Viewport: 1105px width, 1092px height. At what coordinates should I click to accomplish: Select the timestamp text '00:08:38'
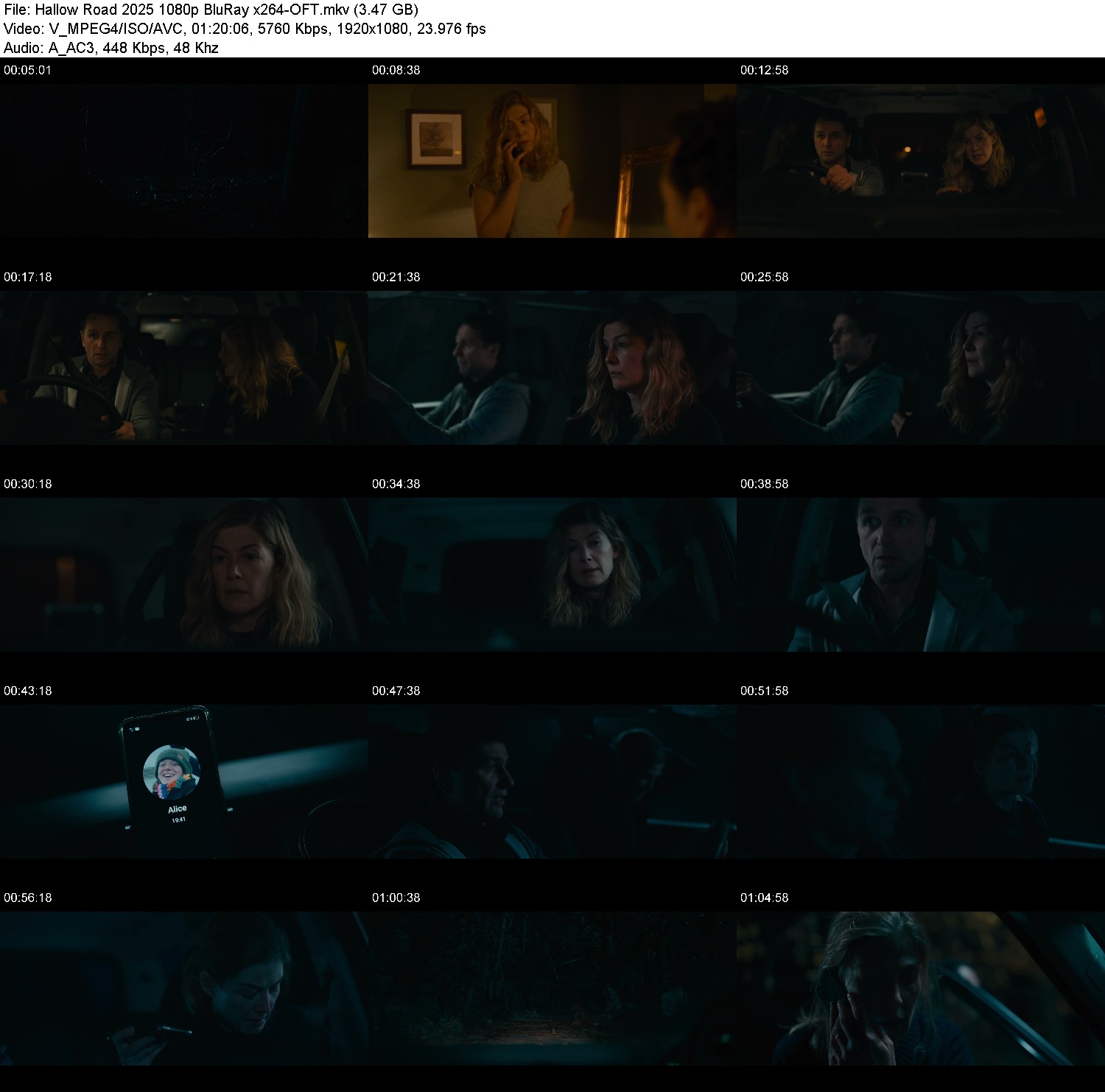coord(396,70)
